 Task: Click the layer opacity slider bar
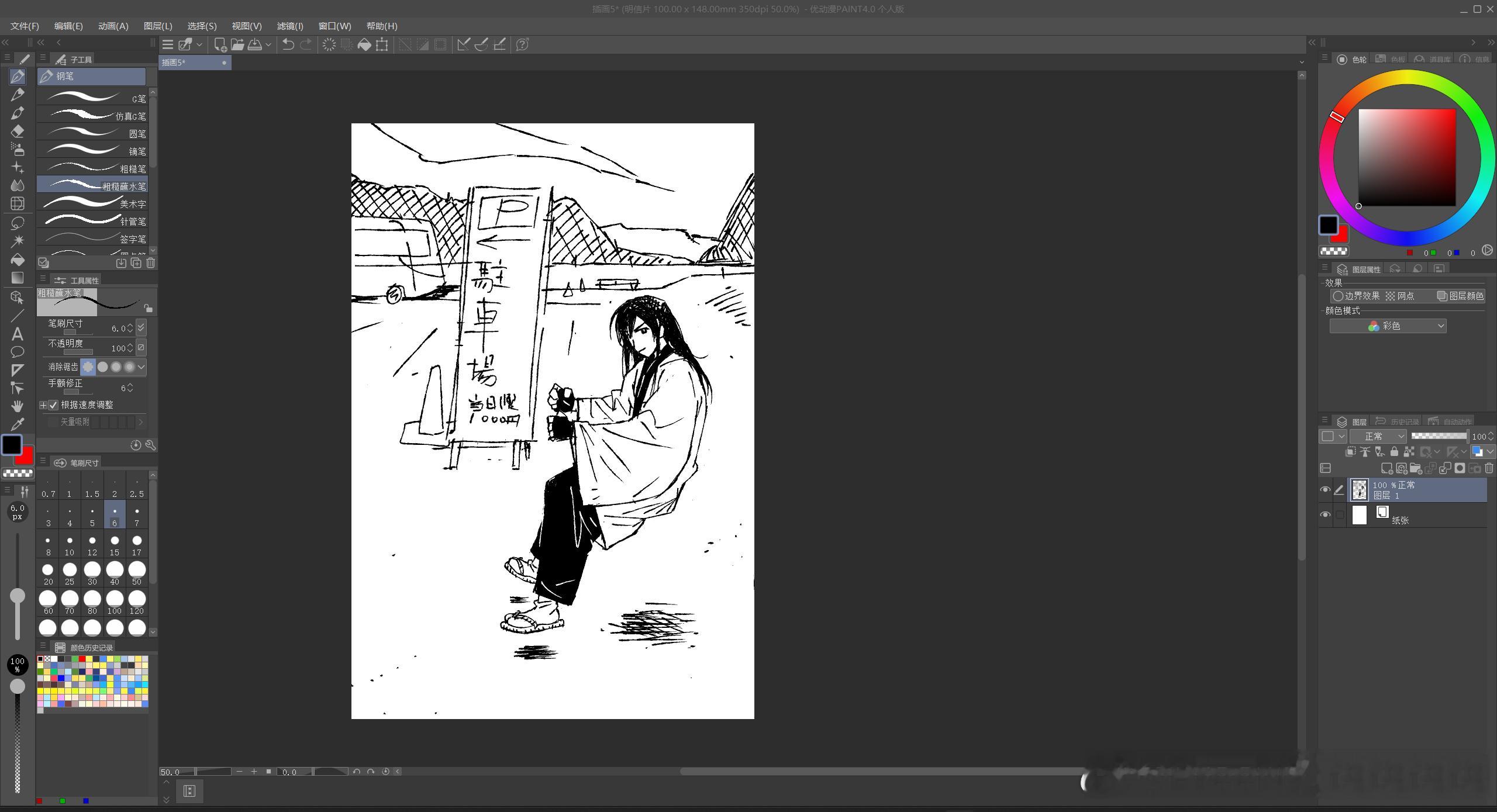pyautogui.click(x=1439, y=436)
